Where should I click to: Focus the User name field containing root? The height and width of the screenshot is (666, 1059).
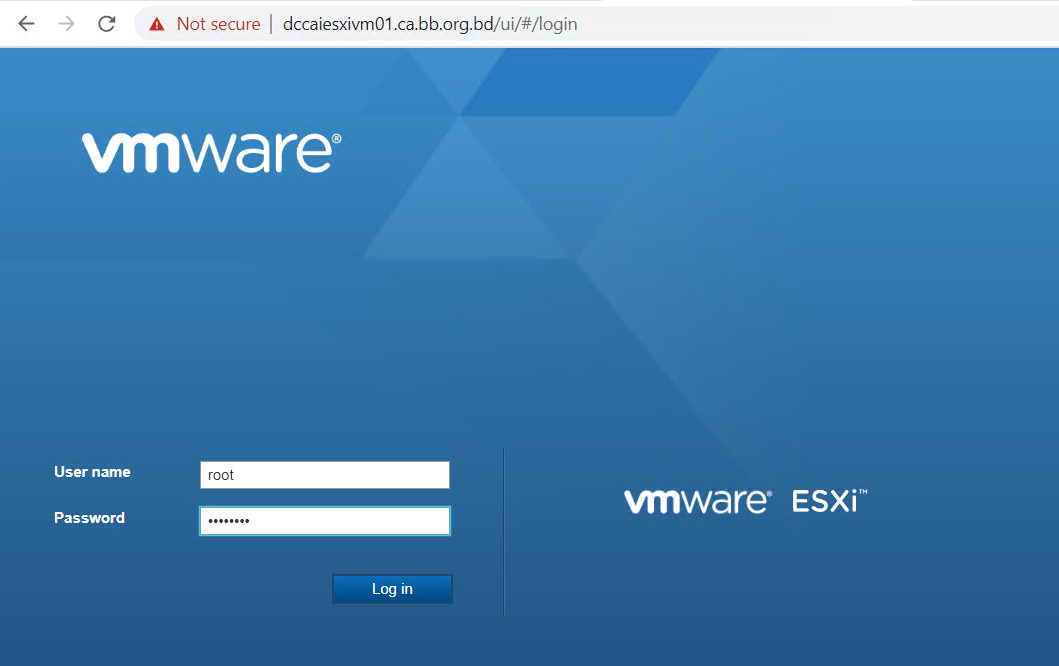[325, 475]
